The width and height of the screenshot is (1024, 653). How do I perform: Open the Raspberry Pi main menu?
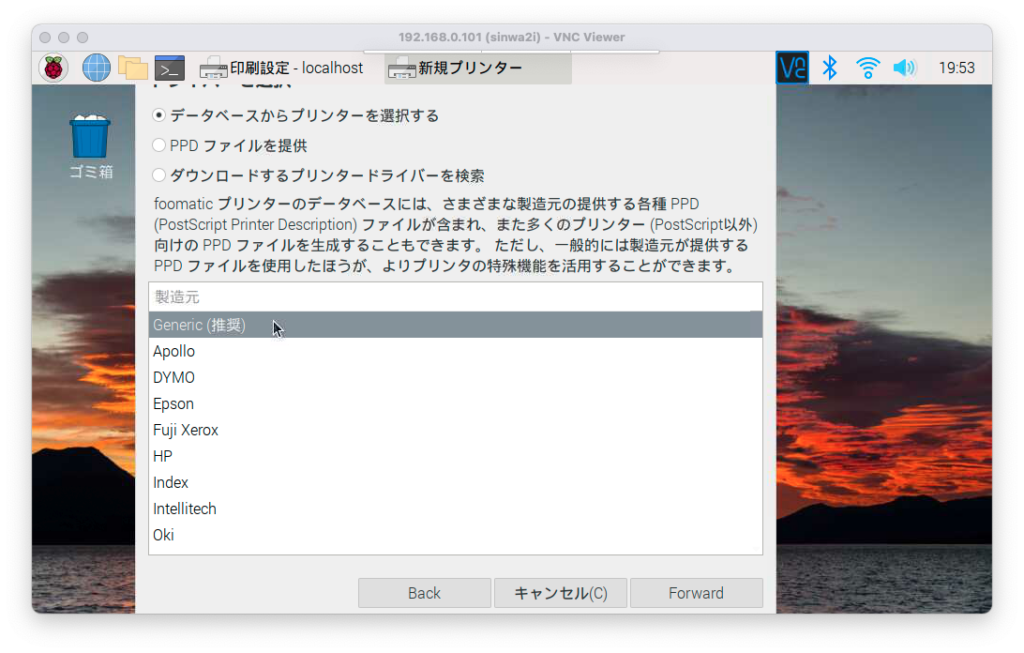click(53, 68)
